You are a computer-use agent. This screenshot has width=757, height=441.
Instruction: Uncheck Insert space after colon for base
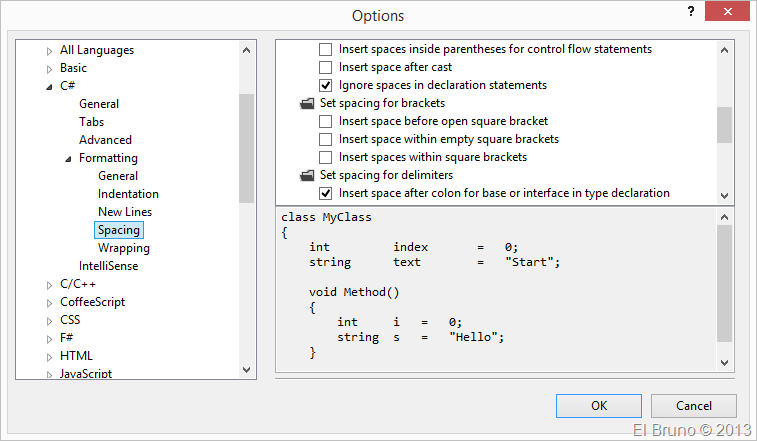[x=325, y=193]
